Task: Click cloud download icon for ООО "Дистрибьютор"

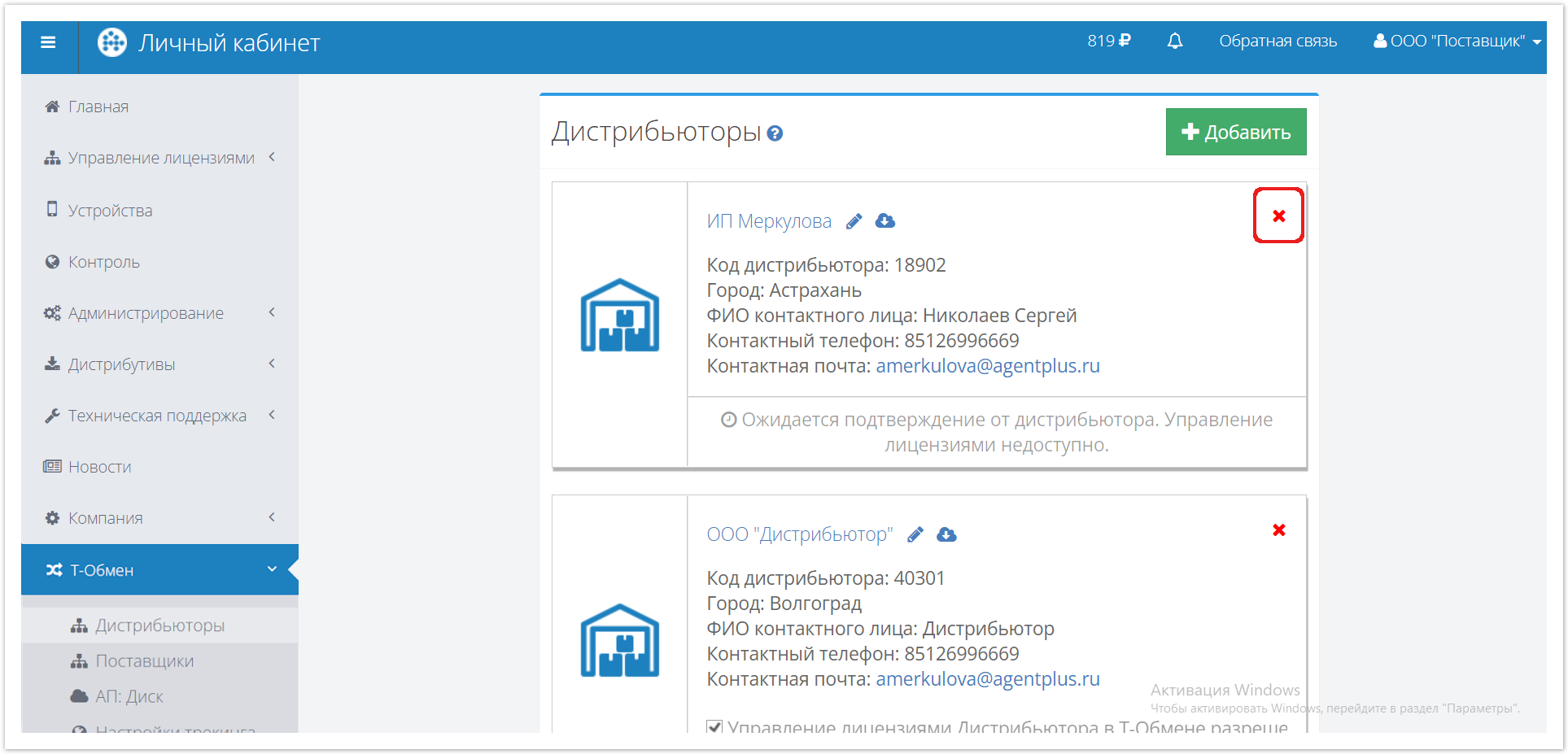Action: click(946, 534)
